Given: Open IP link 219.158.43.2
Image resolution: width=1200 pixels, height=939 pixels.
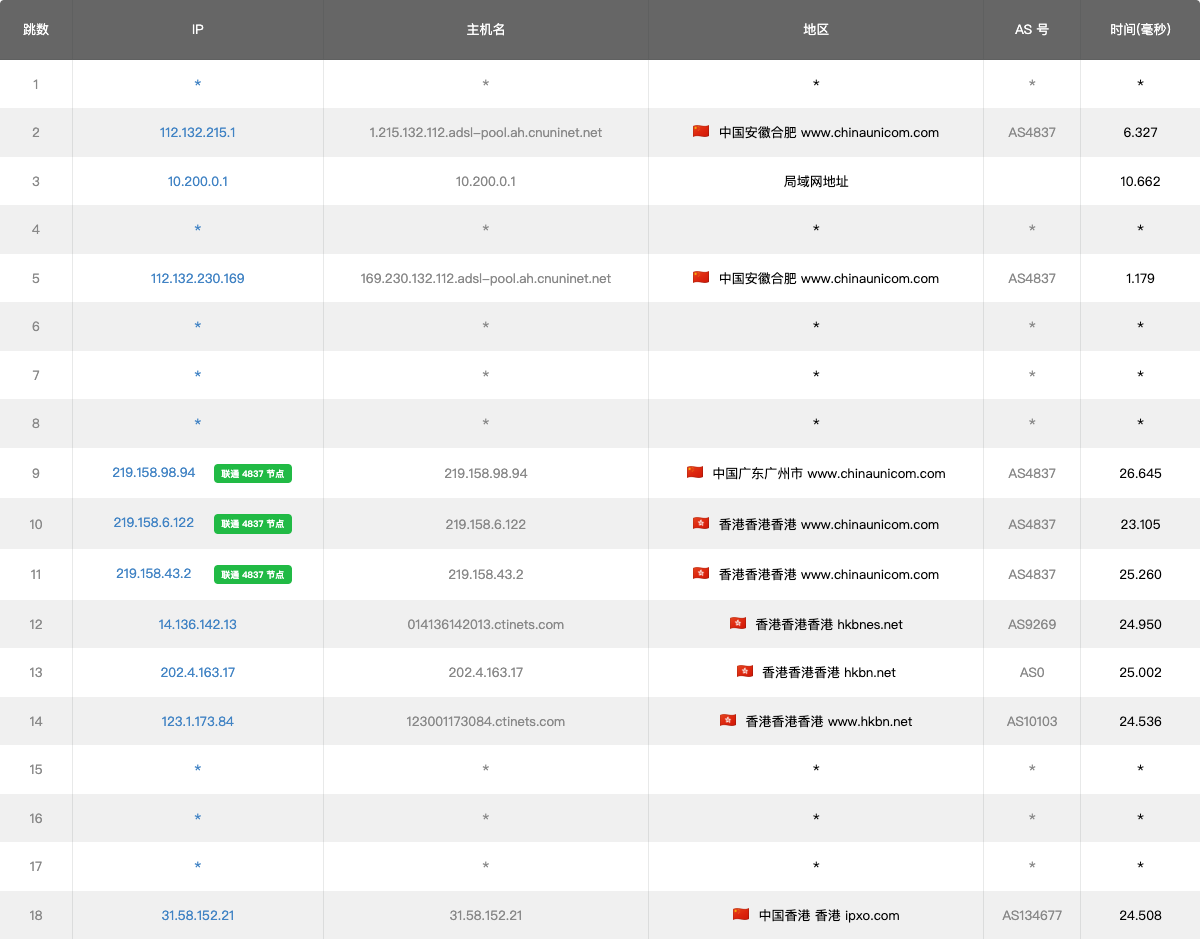Looking at the screenshot, I should [x=154, y=573].
